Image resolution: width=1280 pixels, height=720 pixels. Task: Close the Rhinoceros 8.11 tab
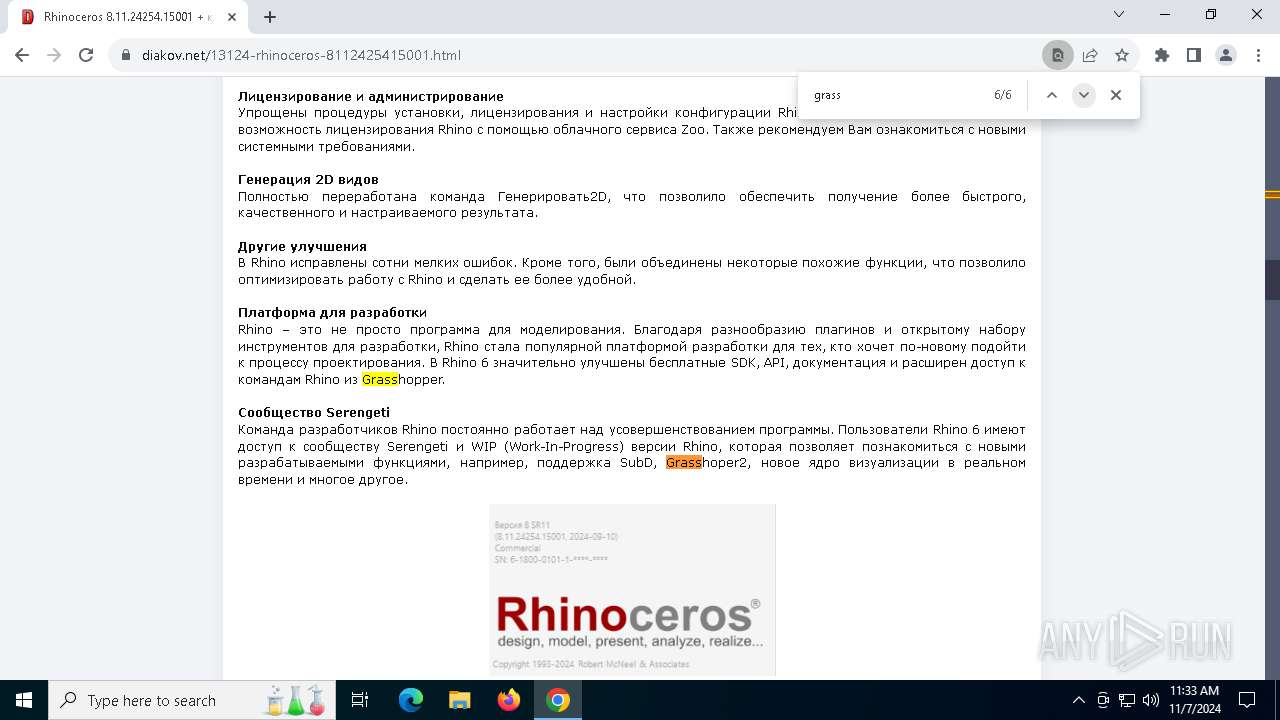point(234,17)
